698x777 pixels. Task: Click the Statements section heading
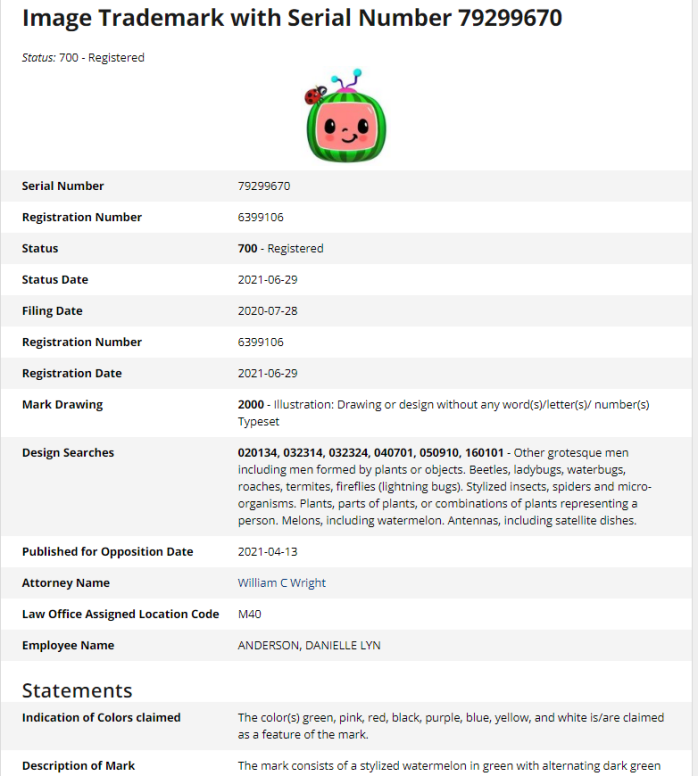click(x=77, y=690)
